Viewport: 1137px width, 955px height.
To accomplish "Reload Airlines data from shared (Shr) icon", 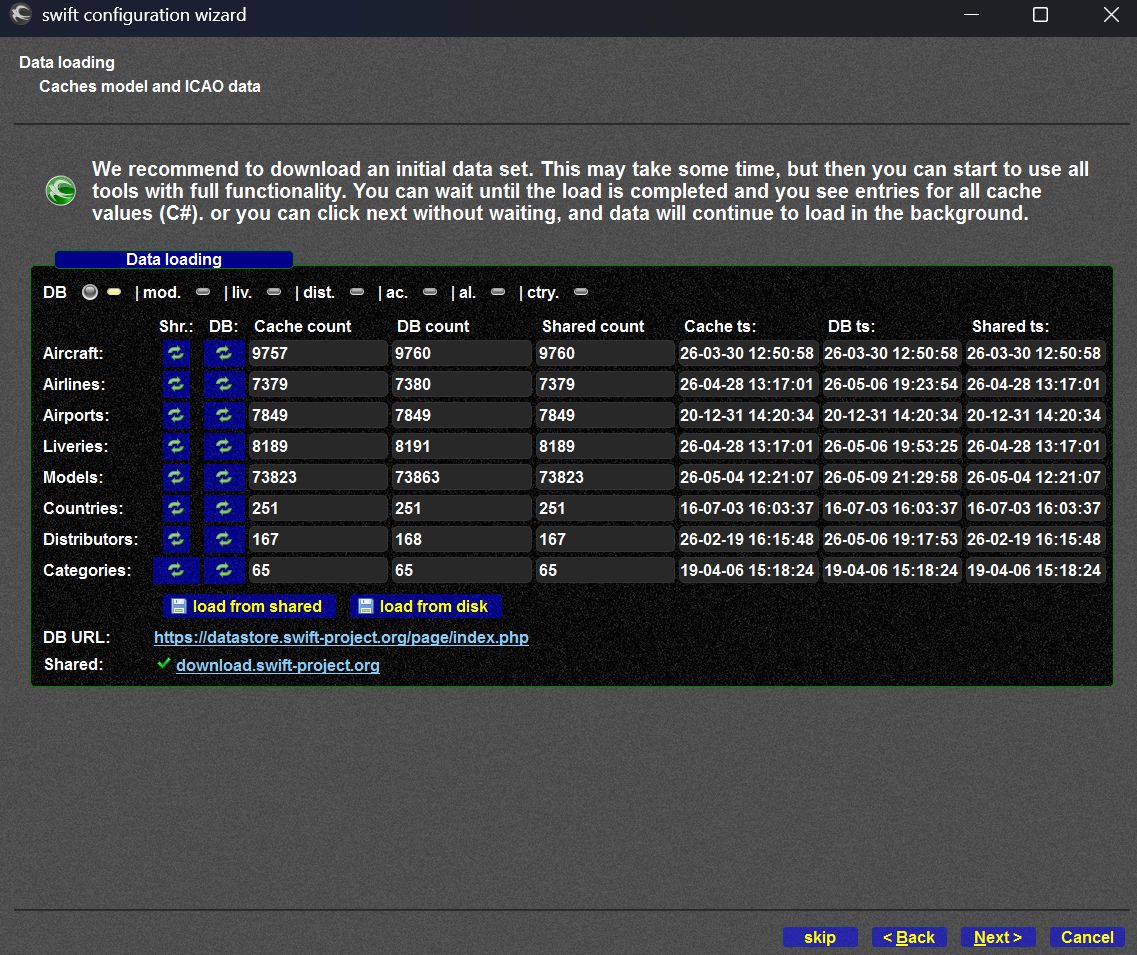I will [x=176, y=384].
